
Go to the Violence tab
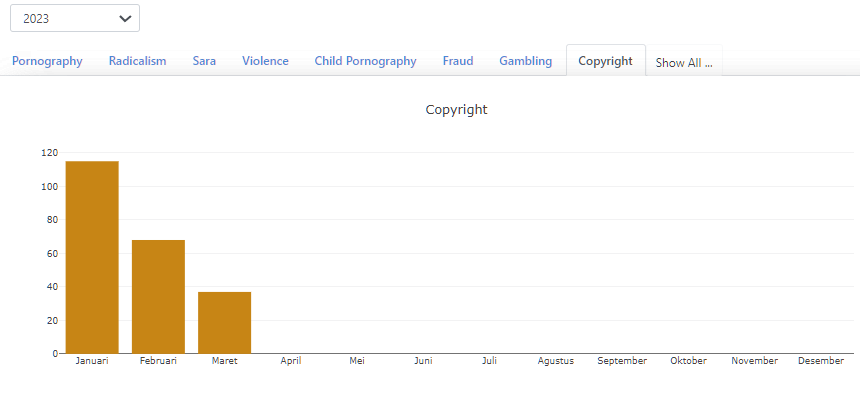(265, 61)
